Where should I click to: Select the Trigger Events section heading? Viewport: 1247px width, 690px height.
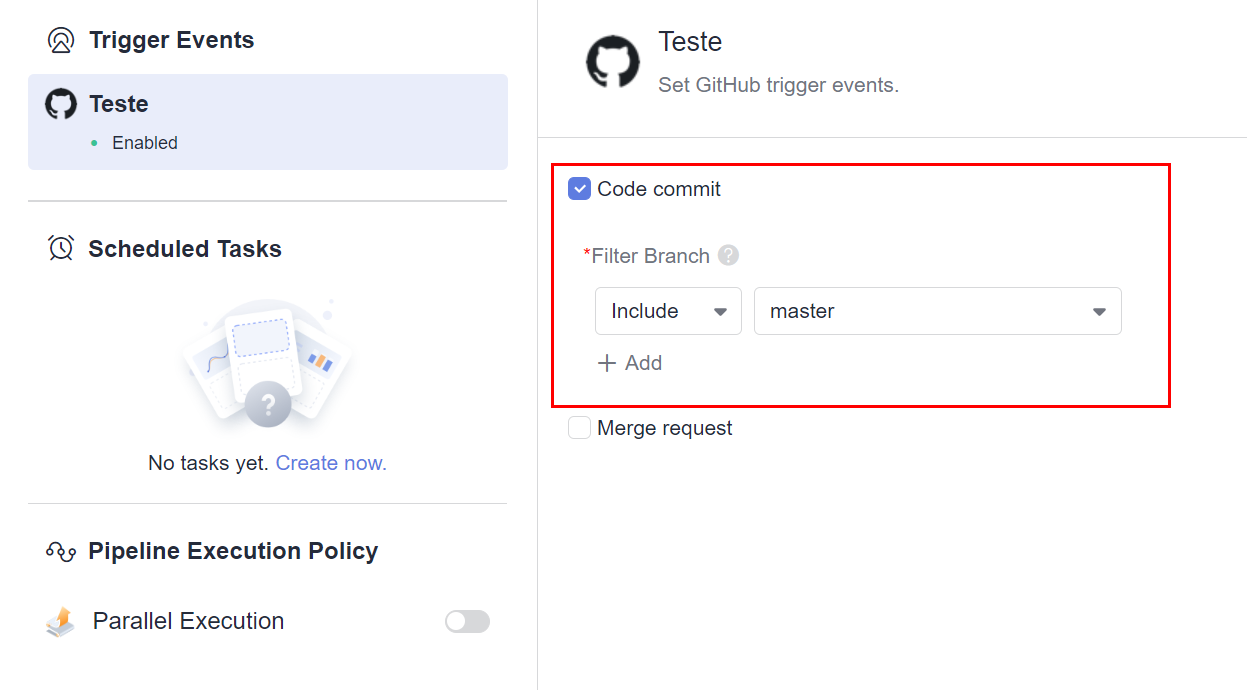pos(171,40)
